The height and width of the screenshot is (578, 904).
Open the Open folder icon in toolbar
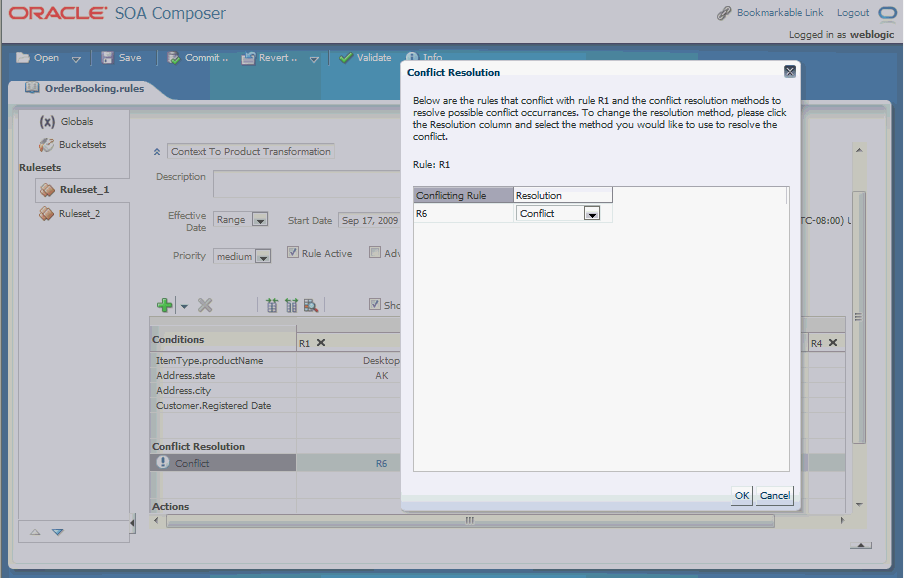[23, 58]
